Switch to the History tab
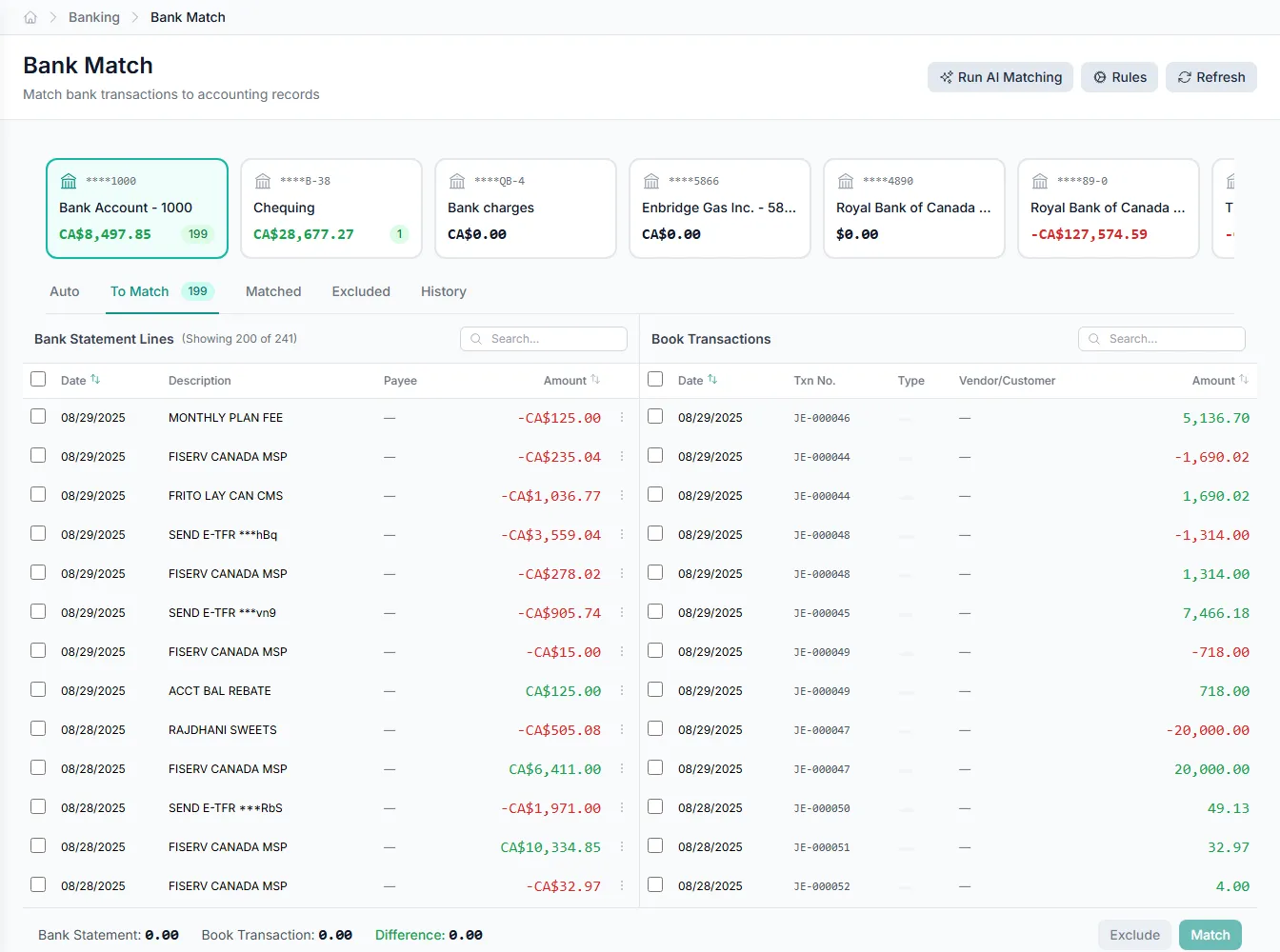1280x952 pixels. [x=444, y=291]
